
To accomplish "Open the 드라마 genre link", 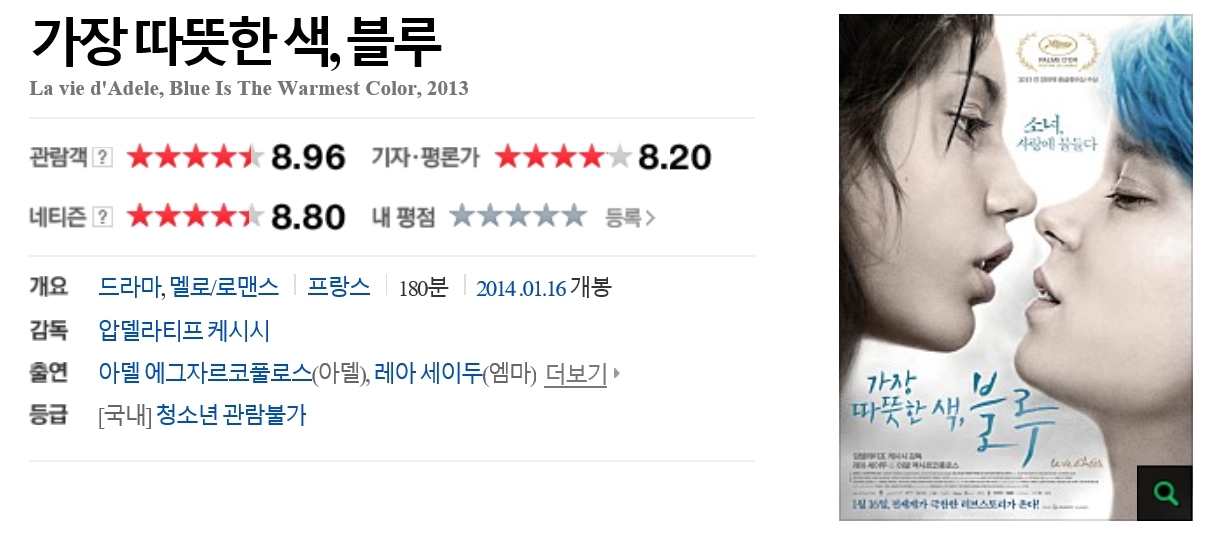I will [130, 287].
